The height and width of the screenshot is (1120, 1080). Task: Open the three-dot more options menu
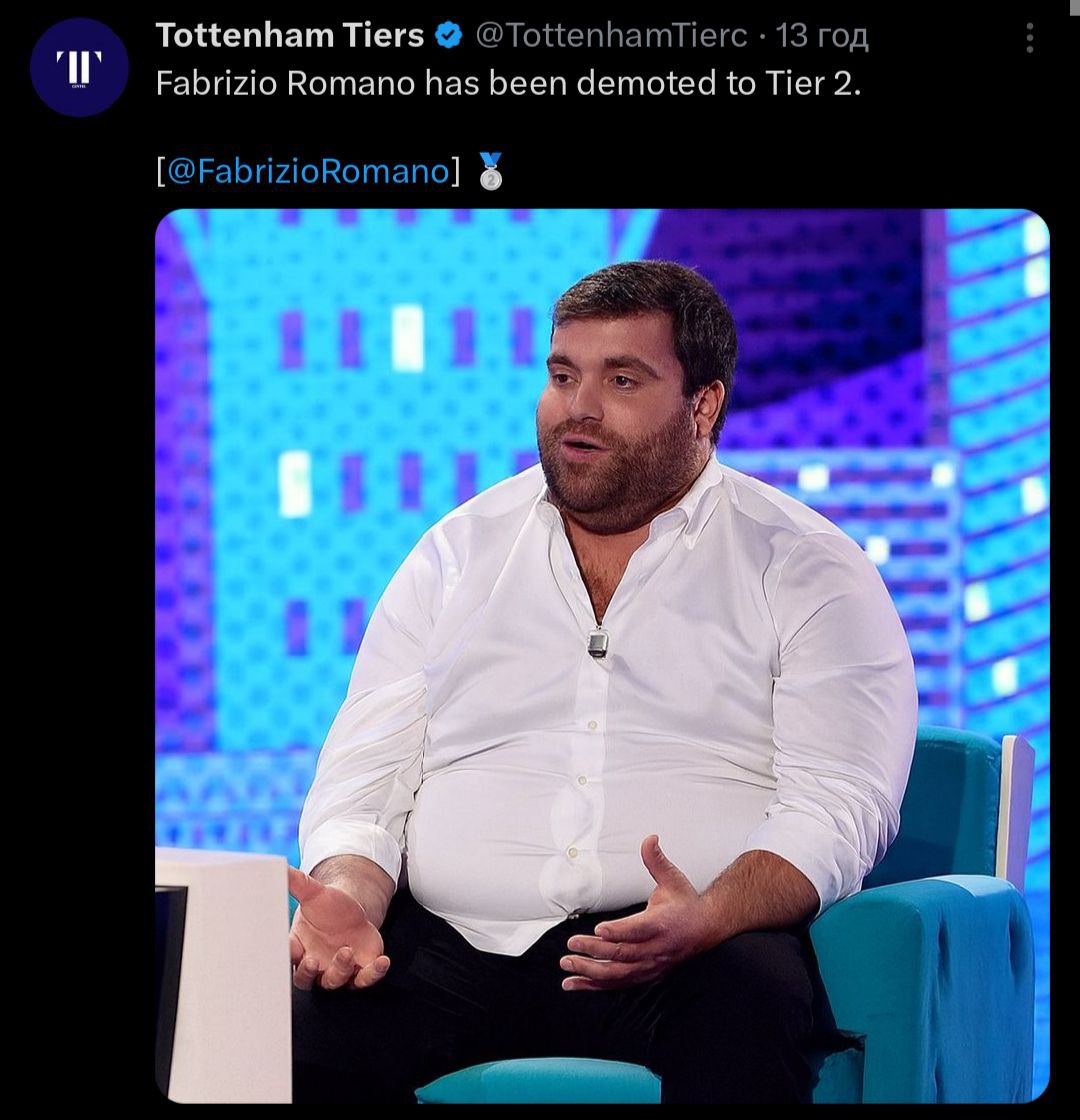click(1029, 37)
